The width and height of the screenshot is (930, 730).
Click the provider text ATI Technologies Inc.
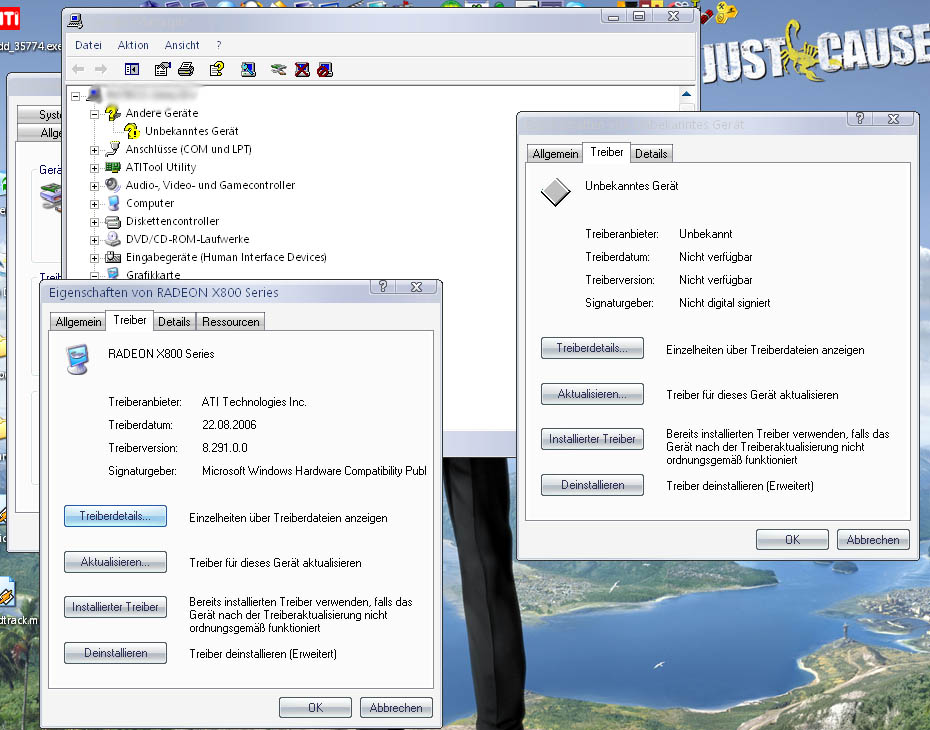point(254,401)
